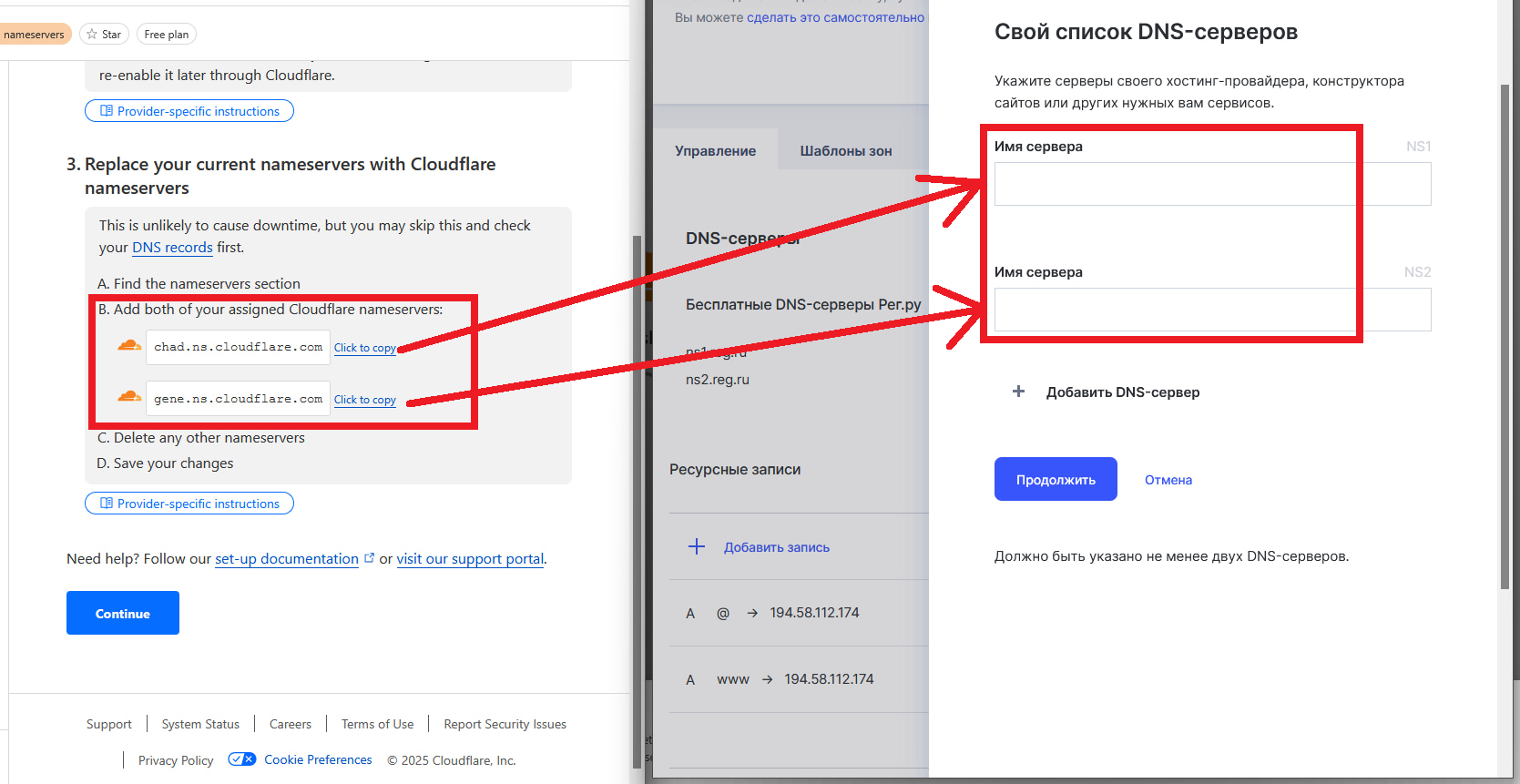Open upper Provider-specific instructions button
This screenshot has width=1520, height=784.
(x=189, y=111)
